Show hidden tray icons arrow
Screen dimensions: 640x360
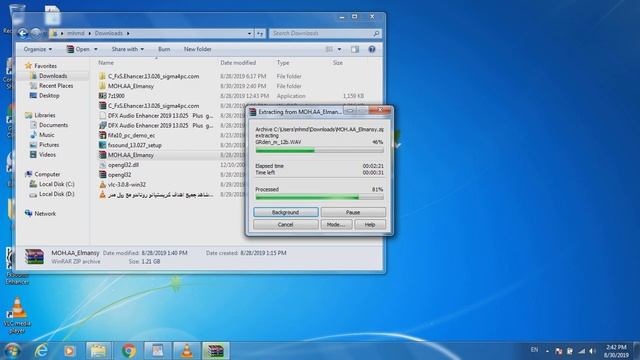pos(547,351)
